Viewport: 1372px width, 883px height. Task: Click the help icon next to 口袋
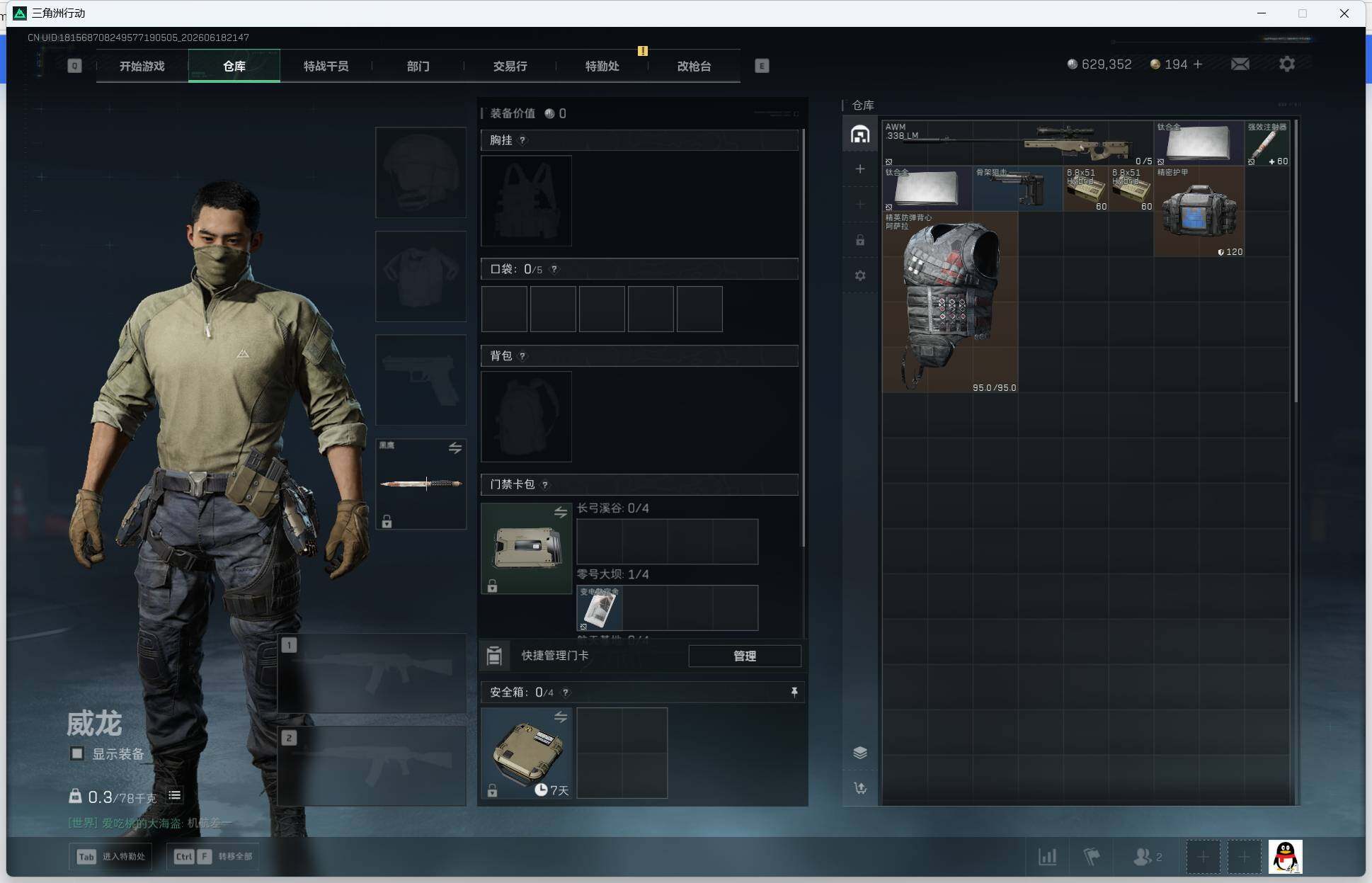coord(554,269)
